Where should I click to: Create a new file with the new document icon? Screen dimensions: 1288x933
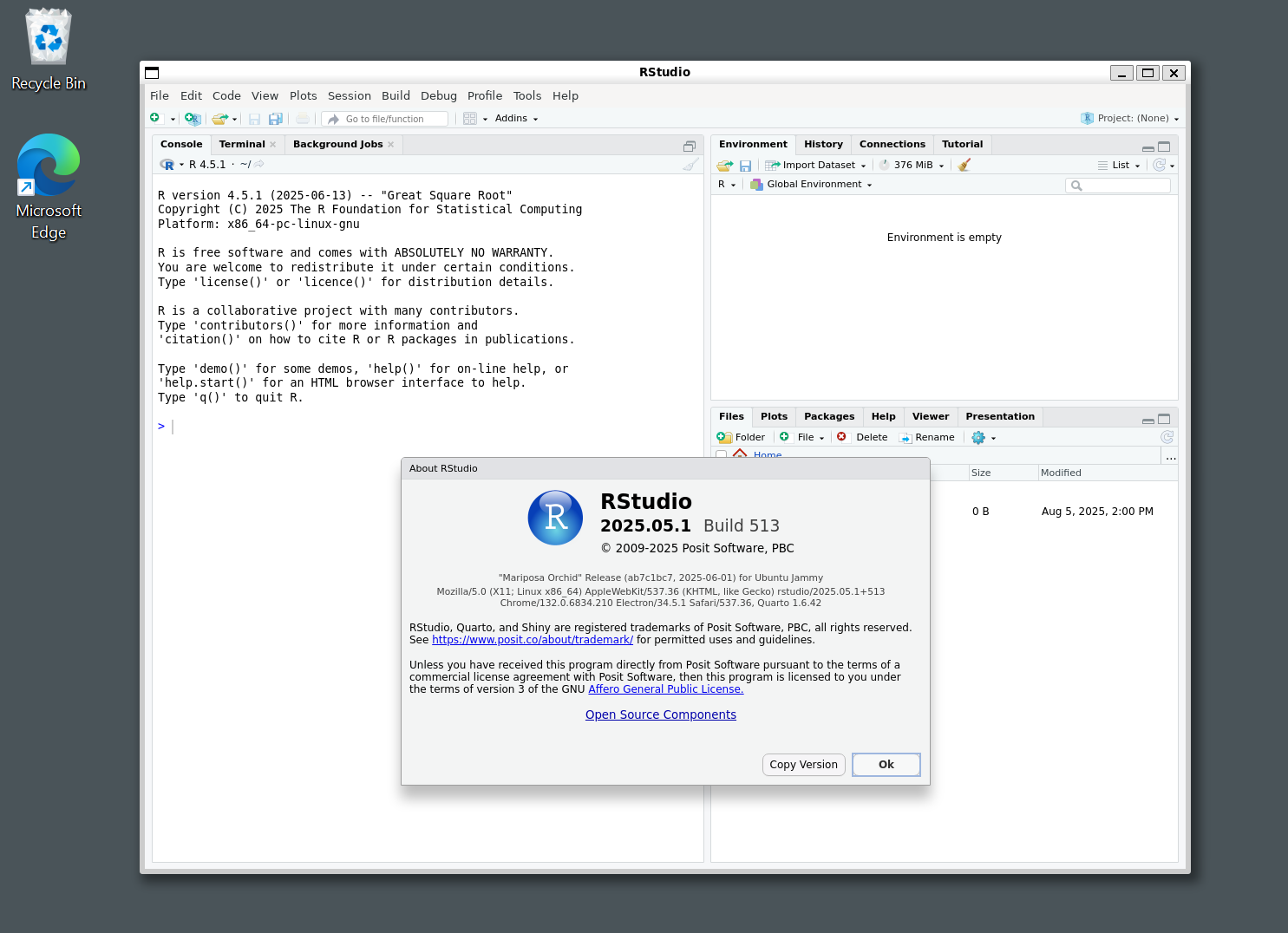click(x=154, y=118)
